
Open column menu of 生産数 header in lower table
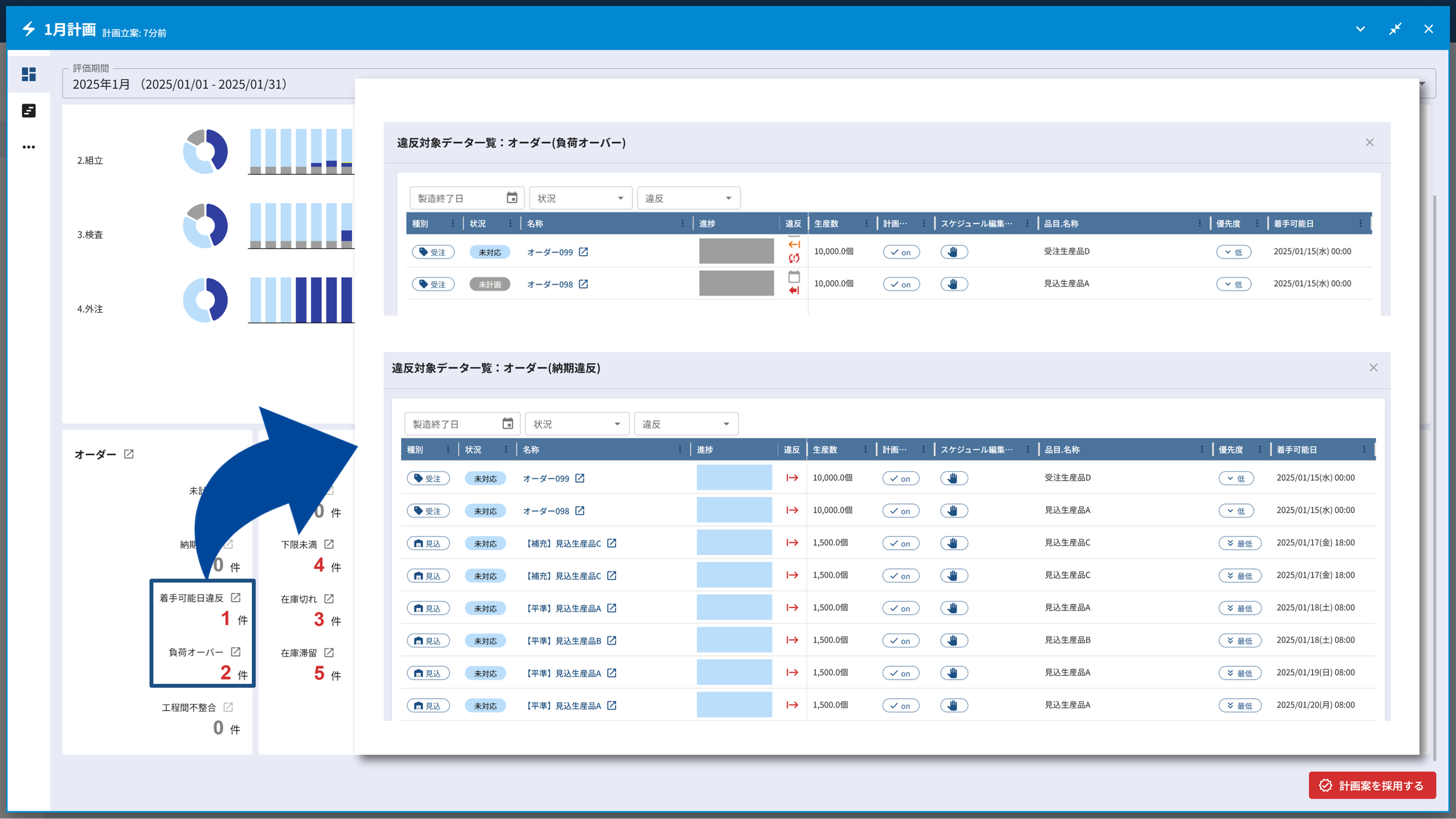click(865, 449)
